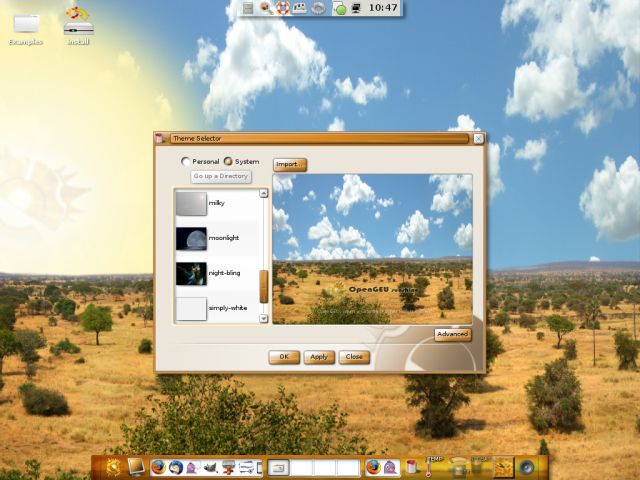The width and height of the screenshot is (640, 480).
Task: Click the Apply button
Action: point(319,357)
